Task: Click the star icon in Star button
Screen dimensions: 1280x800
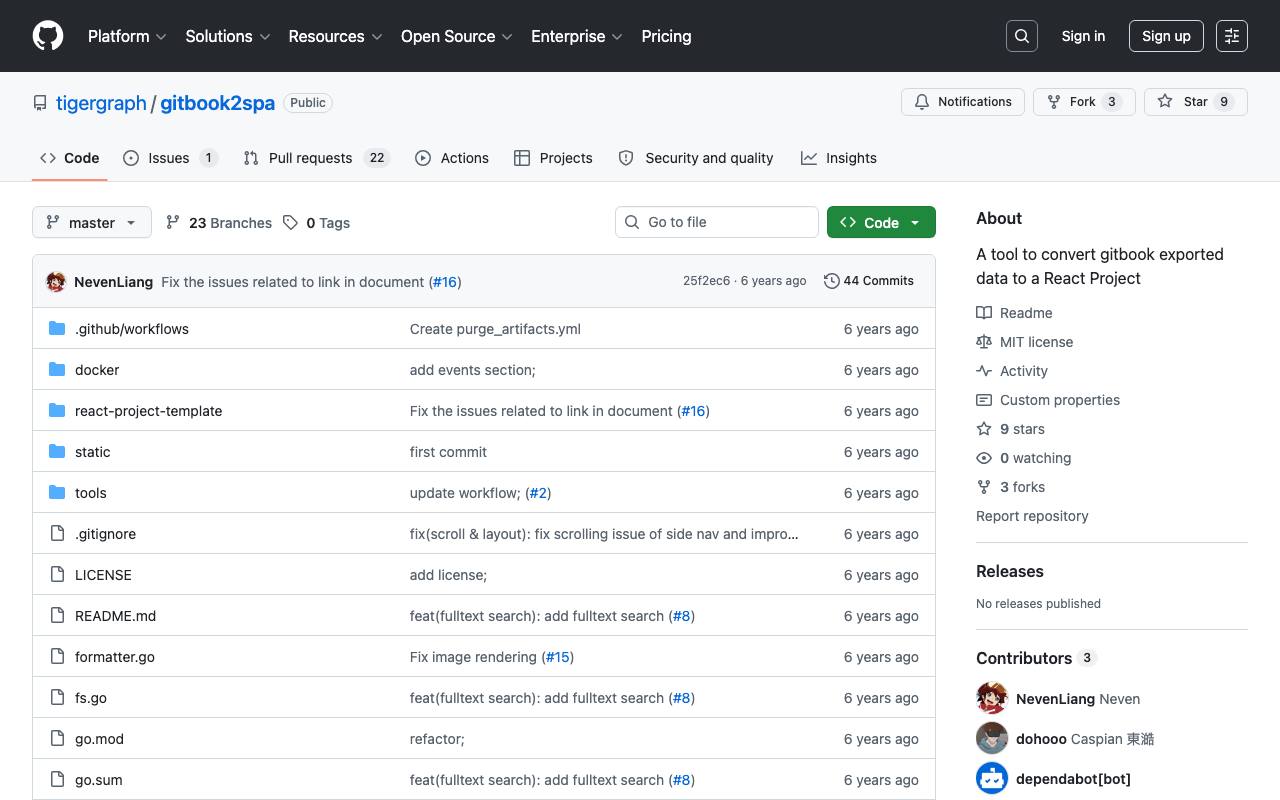Action: click(x=1165, y=102)
